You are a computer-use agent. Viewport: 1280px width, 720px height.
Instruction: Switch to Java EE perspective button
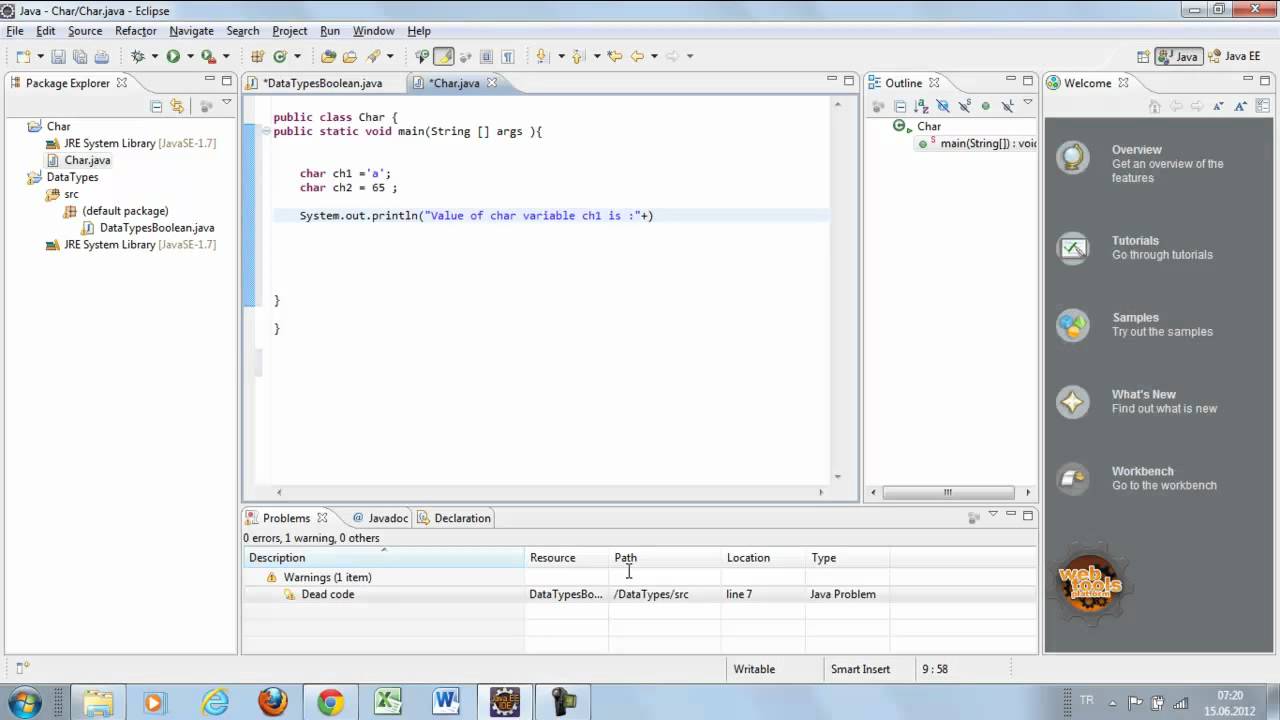[1234, 57]
